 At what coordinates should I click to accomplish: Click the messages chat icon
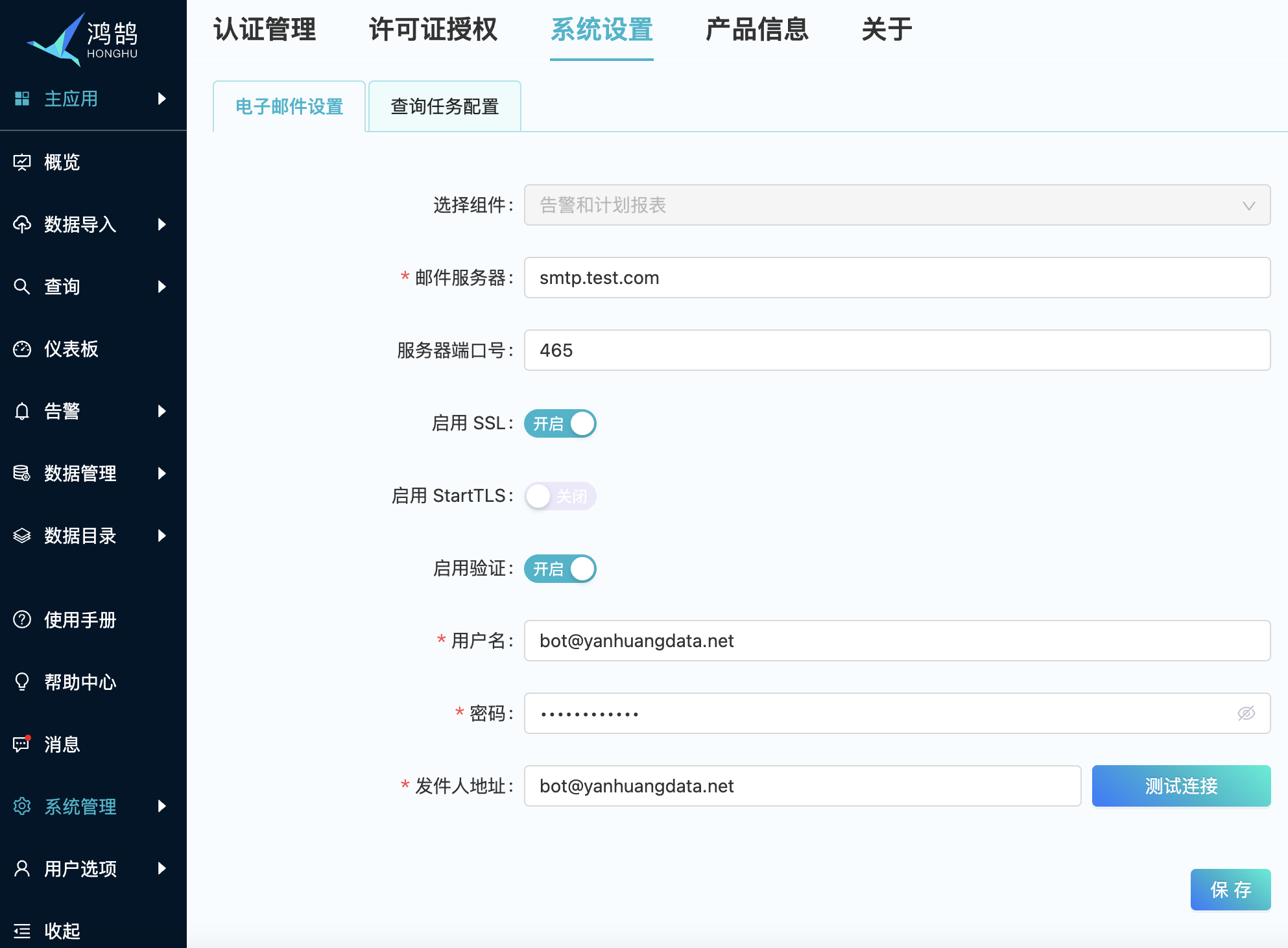pos(22,744)
